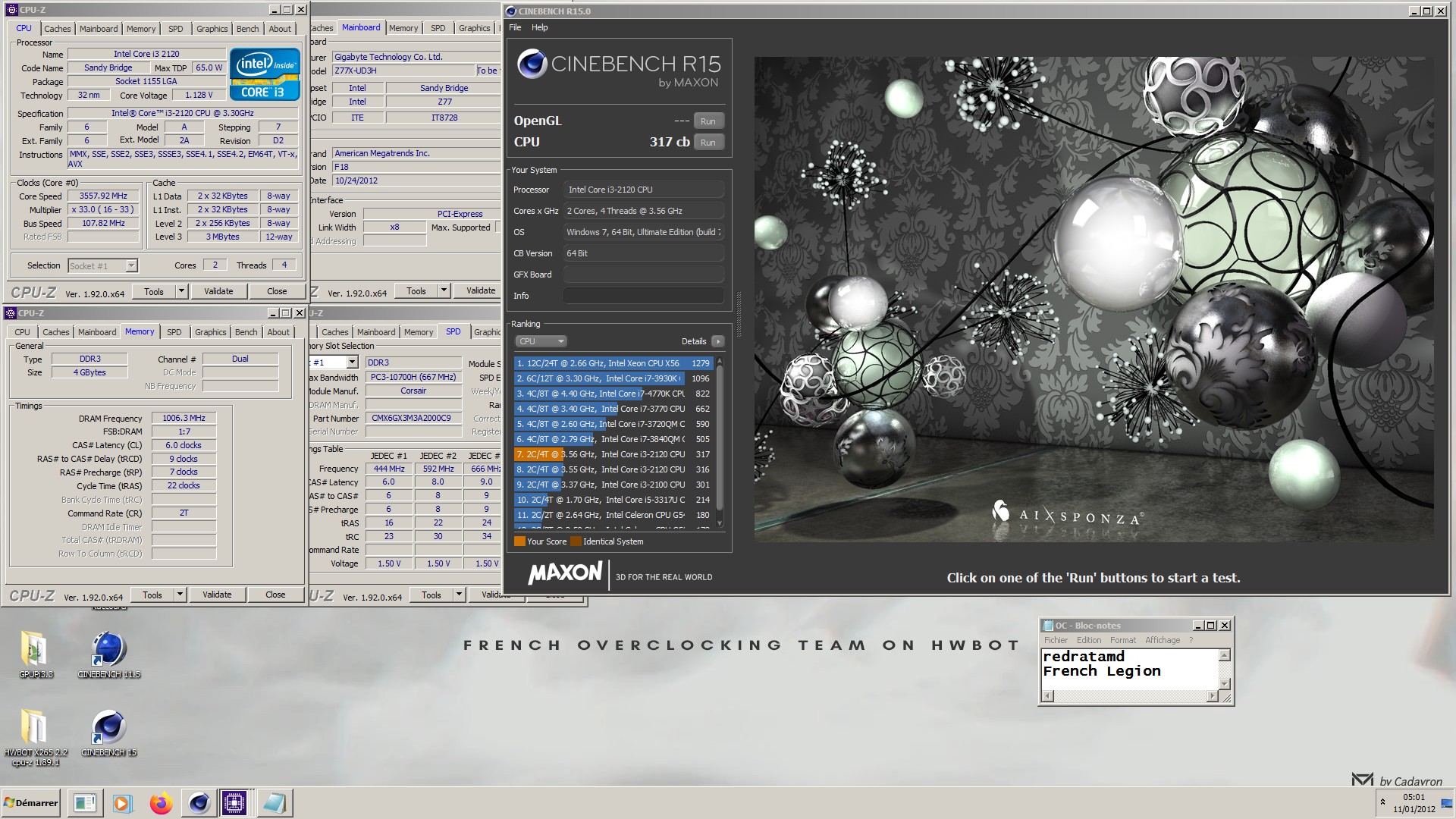Viewport: 1456px width, 819px height.
Task: Run the OpenGL benchmark
Action: tap(708, 121)
